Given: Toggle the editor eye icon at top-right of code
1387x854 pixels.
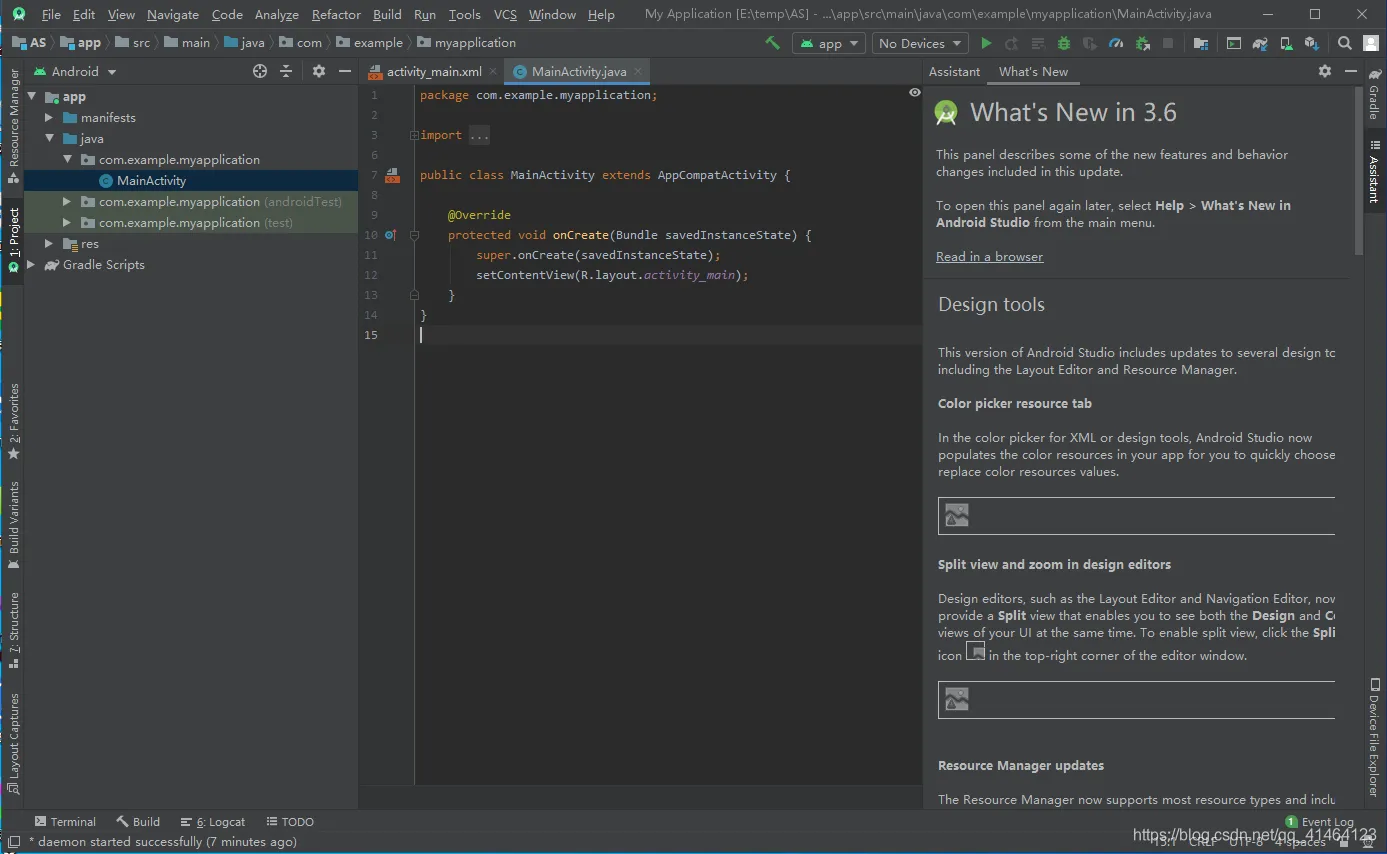Looking at the screenshot, I should [x=914, y=92].
